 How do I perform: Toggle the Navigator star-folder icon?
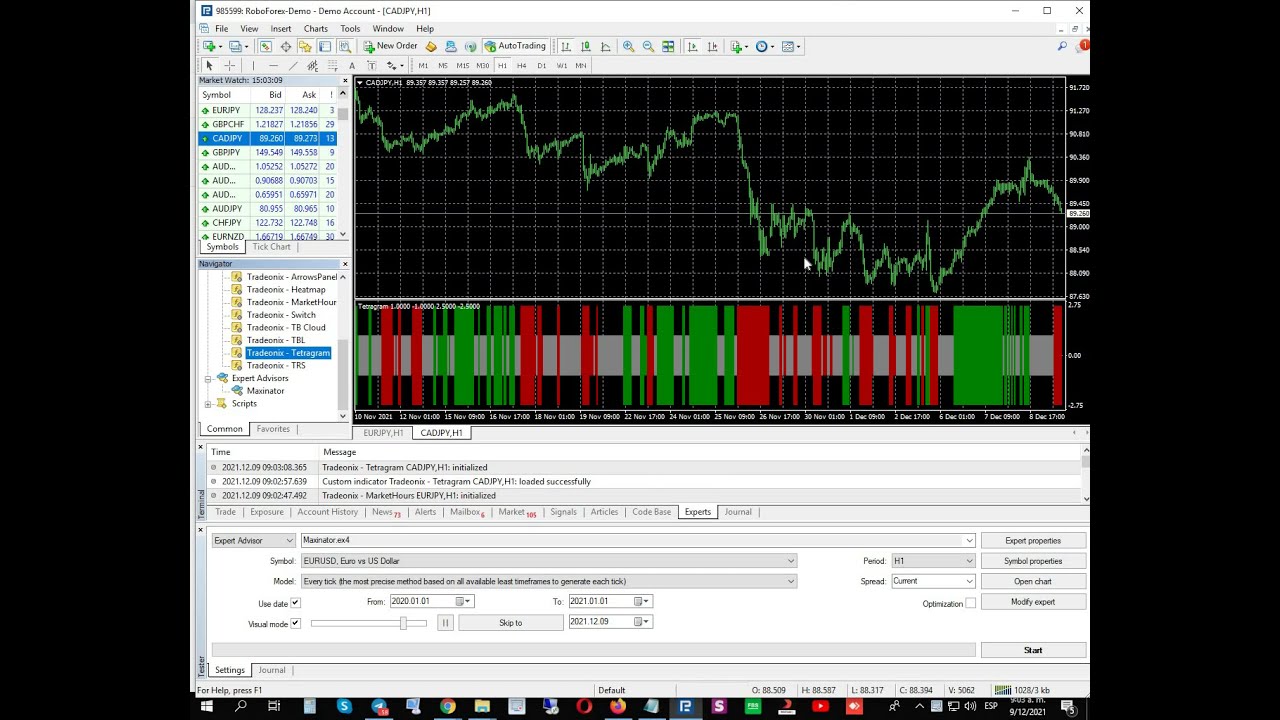pyautogui.click(x=305, y=46)
